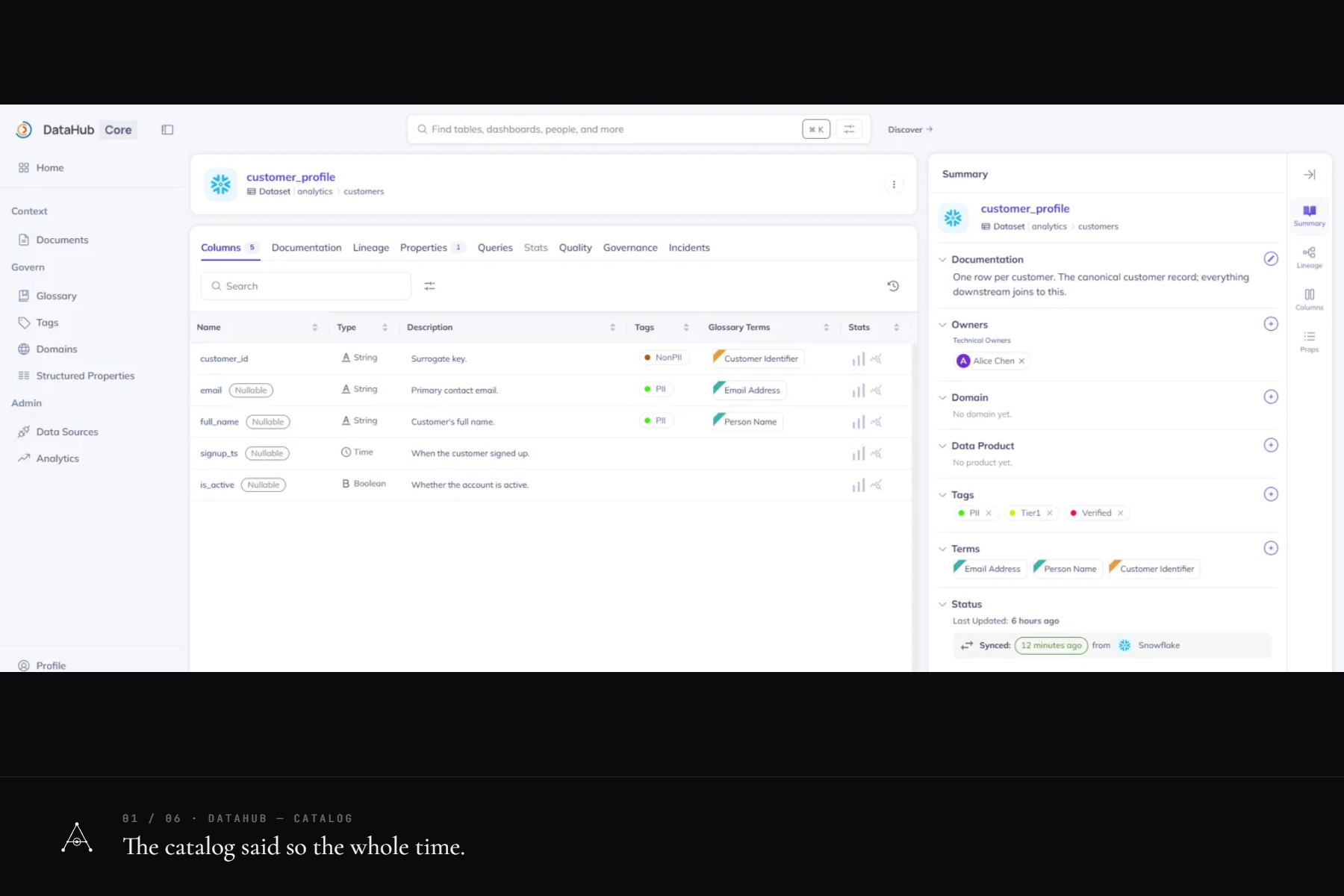Collapse the Status section
Image resolution: width=1344 pixels, height=896 pixels.
(942, 605)
